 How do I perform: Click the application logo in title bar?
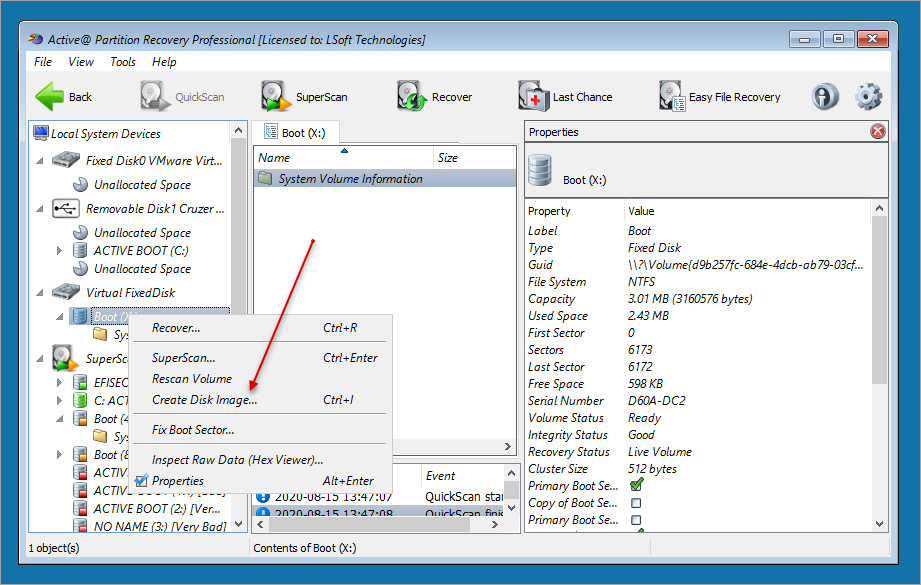pyautogui.click(x=36, y=39)
